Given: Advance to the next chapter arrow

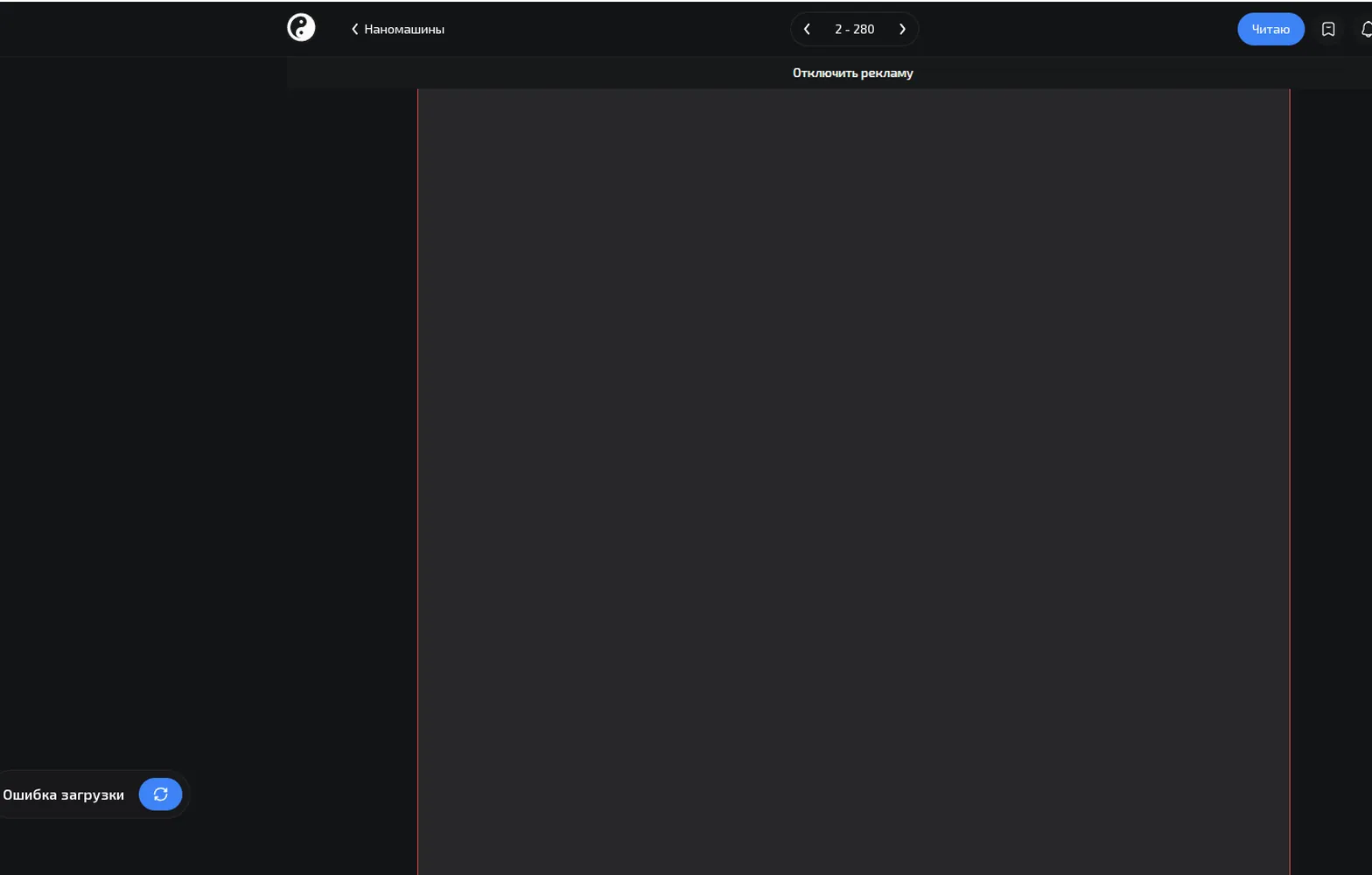Looking at the screenshot, I should pos(902,29).
